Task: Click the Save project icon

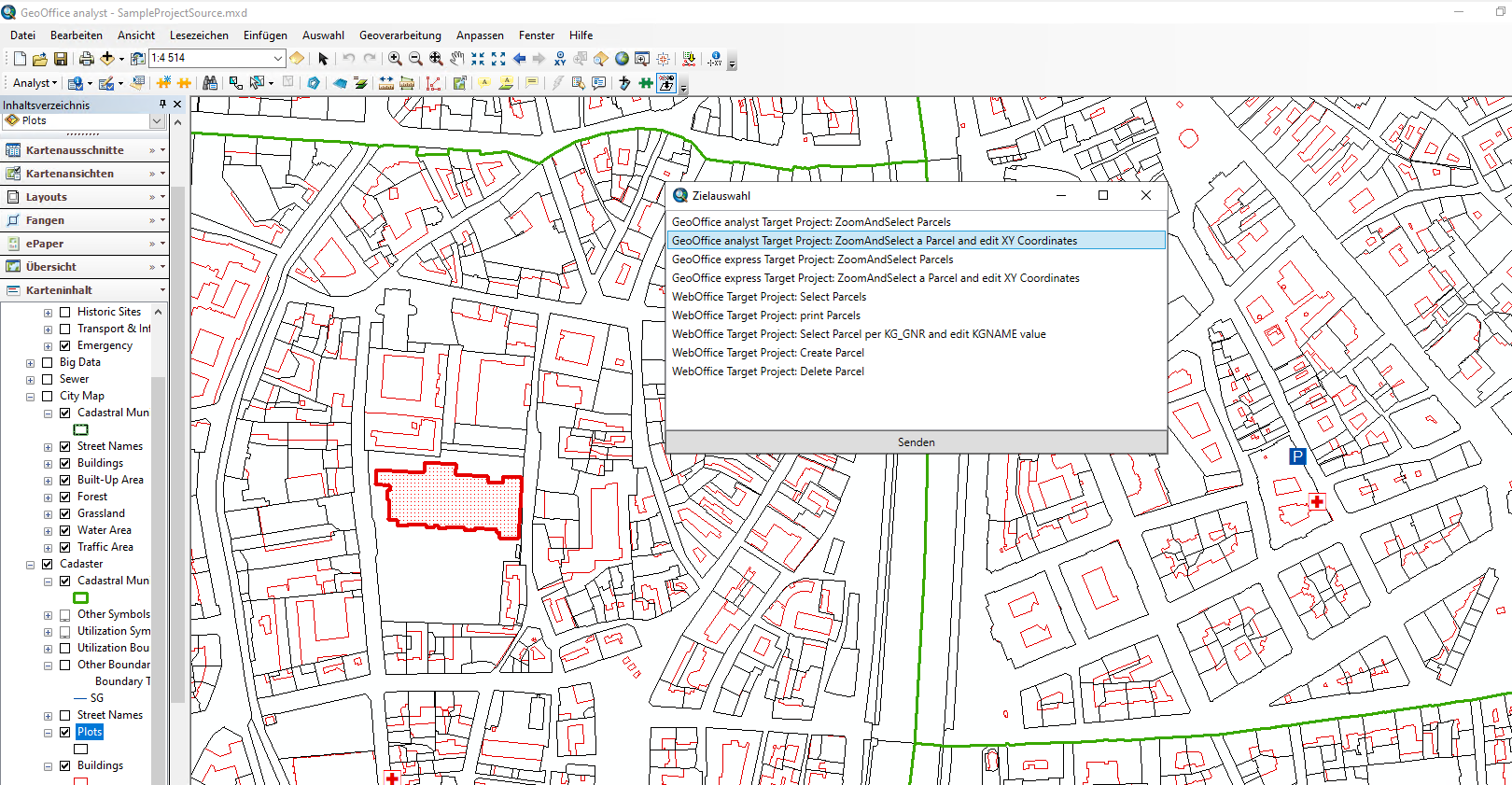Action: 61,59
